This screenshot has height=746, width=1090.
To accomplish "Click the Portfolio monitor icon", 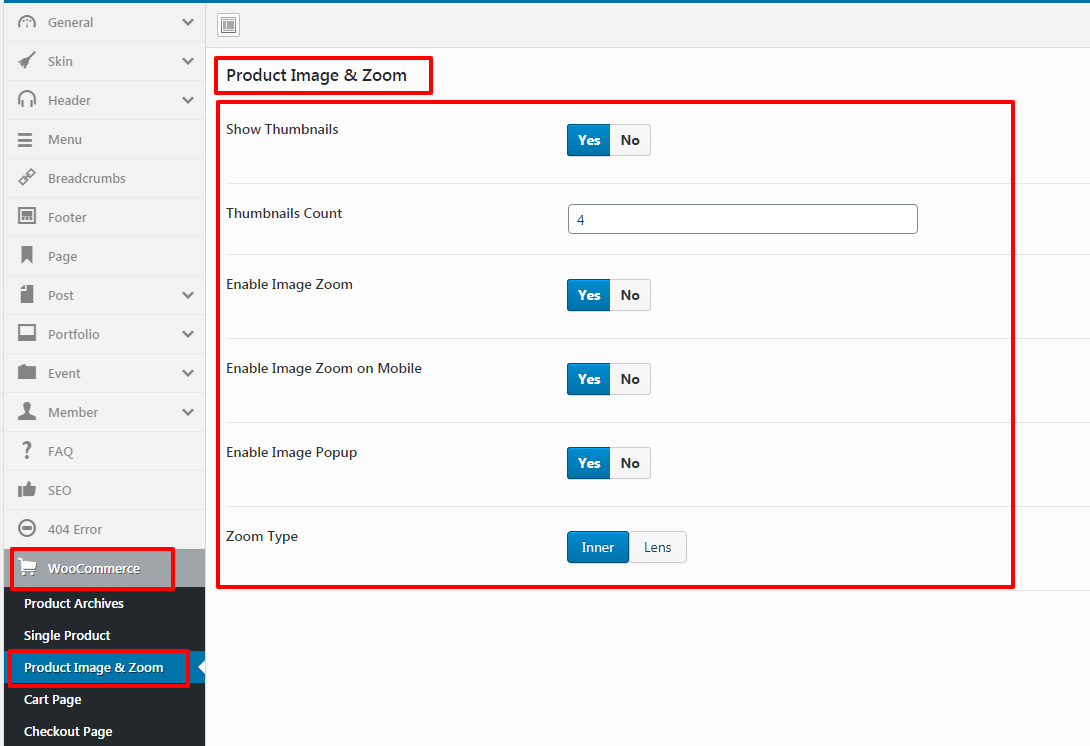I will [x=27, y=333].
